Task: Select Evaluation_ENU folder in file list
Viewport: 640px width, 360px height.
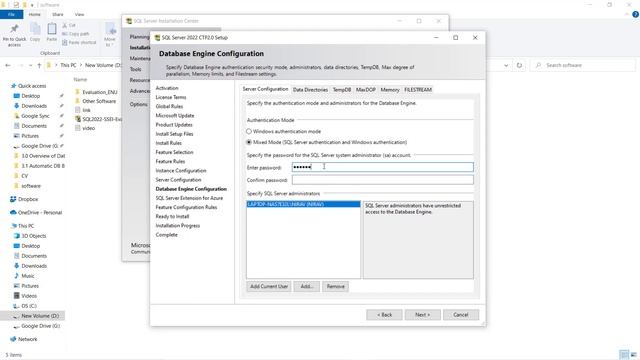Action: 100,92
